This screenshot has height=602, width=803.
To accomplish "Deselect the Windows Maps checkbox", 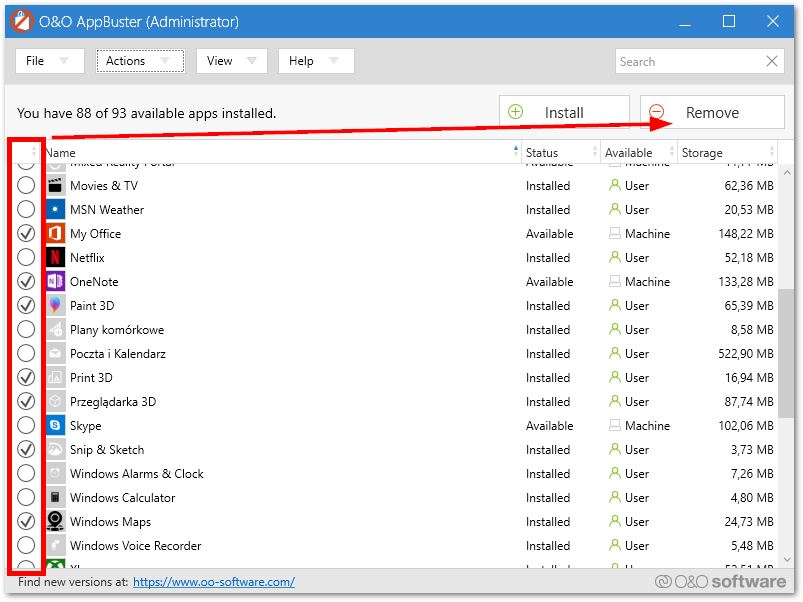I will 26,522.
